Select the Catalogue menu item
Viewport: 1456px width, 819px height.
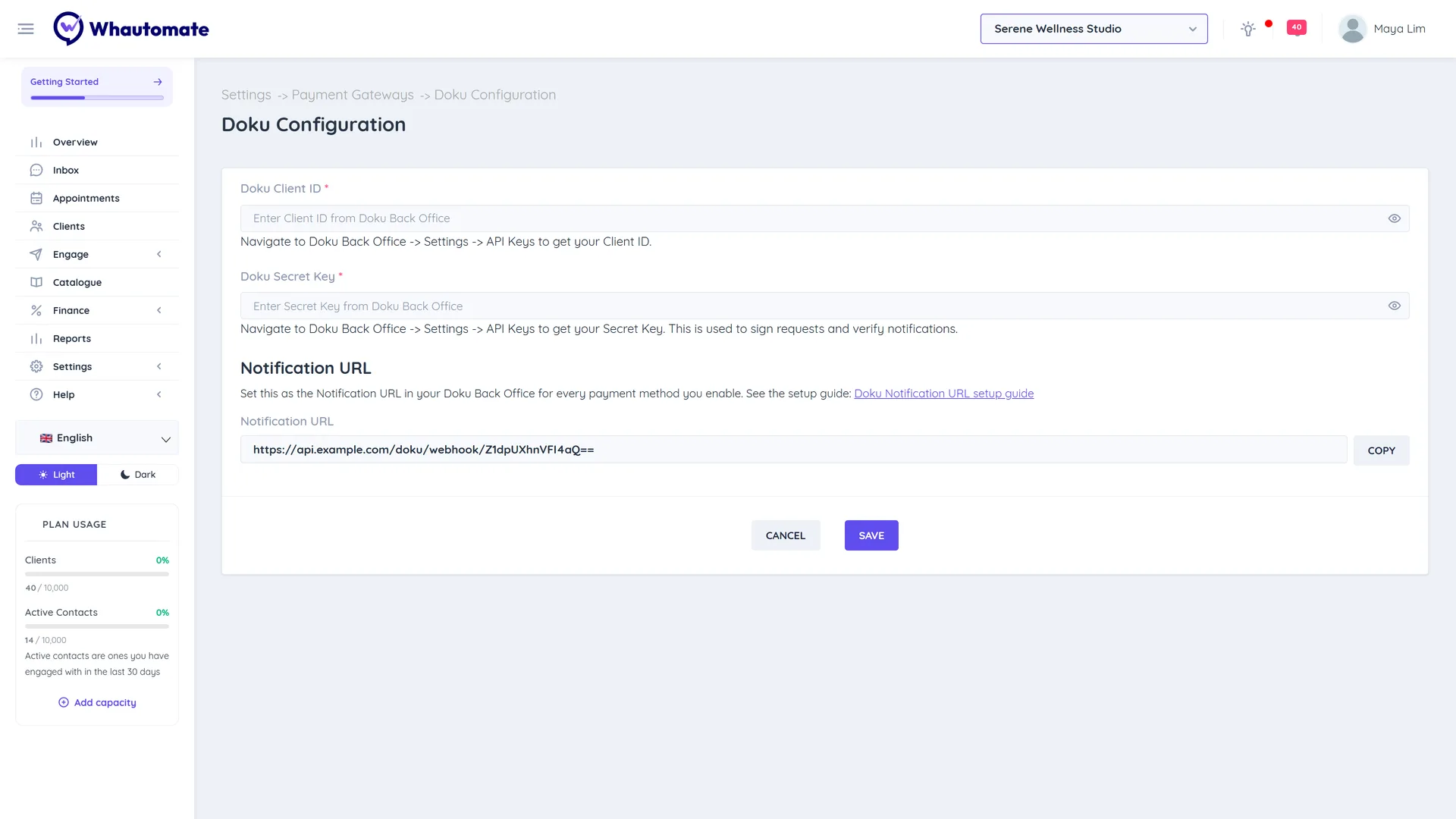click(x=97, y=283)
